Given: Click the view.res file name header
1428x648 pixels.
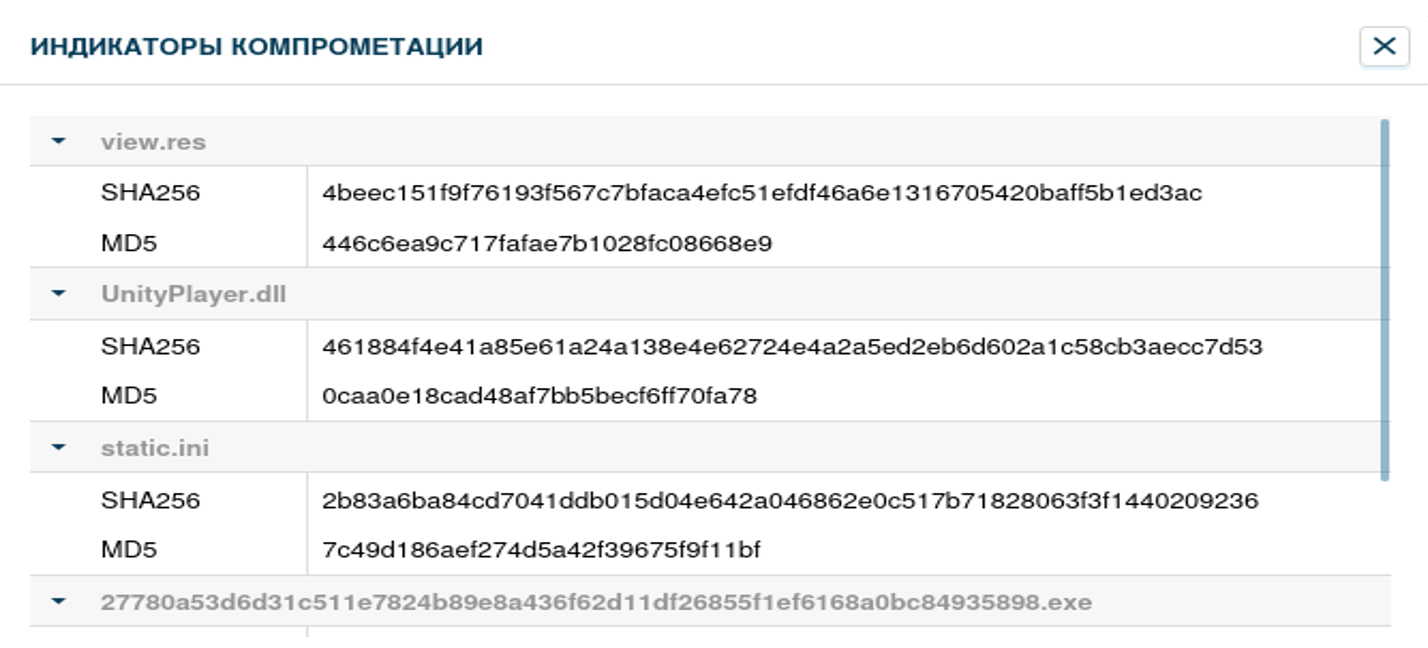Looking at the screenshot, I should [153, 141].
